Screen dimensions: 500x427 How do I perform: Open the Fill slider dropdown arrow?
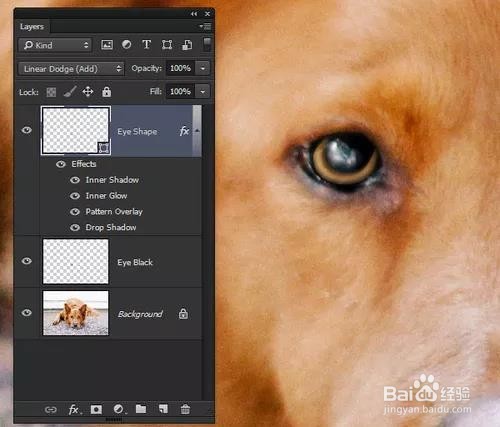tap(203, 91)
